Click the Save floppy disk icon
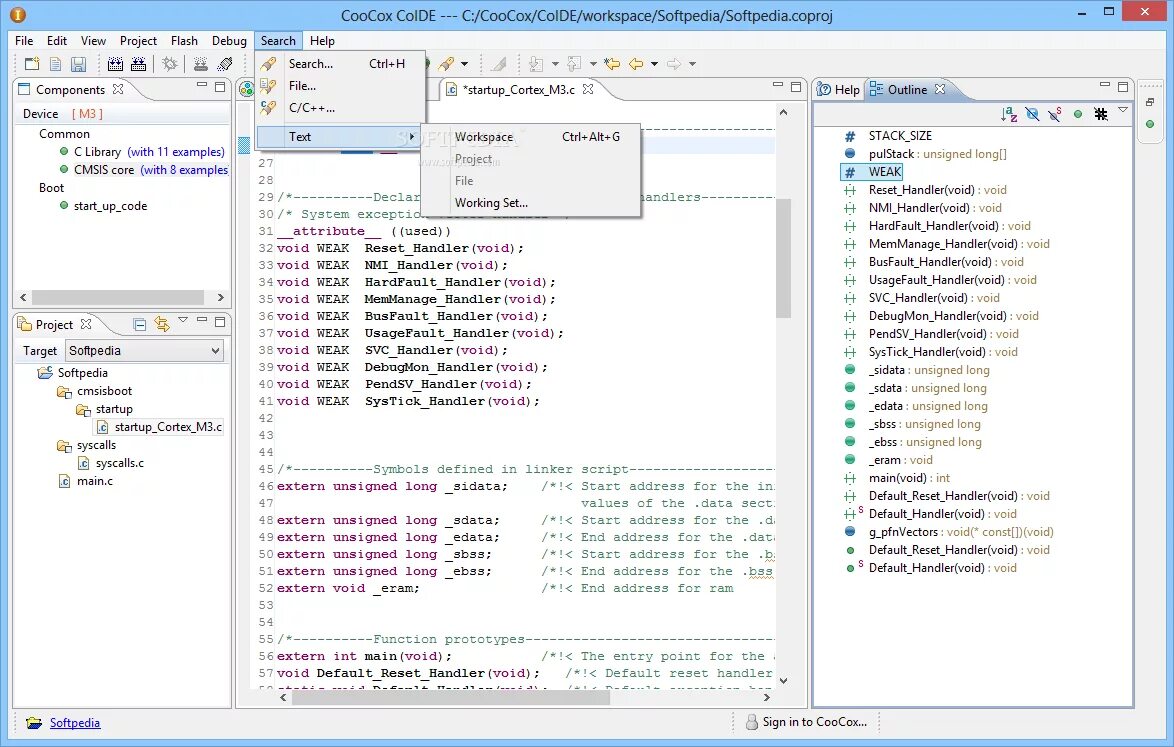Image resolution: width=1174 pixels, height=747 pixels. (x=79, y=64)
